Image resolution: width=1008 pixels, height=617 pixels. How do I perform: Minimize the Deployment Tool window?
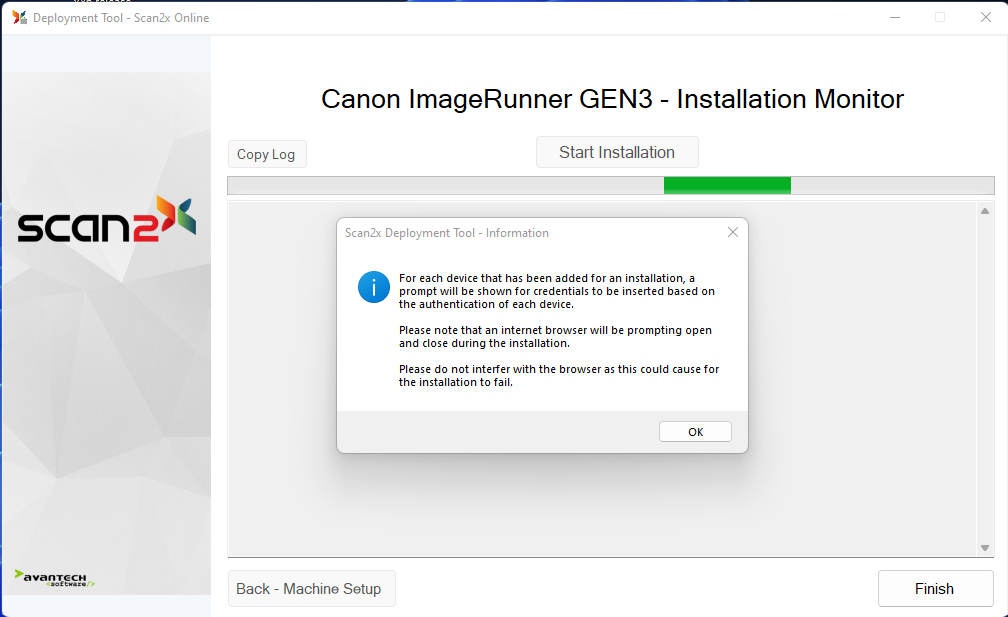tap(893, 17)
